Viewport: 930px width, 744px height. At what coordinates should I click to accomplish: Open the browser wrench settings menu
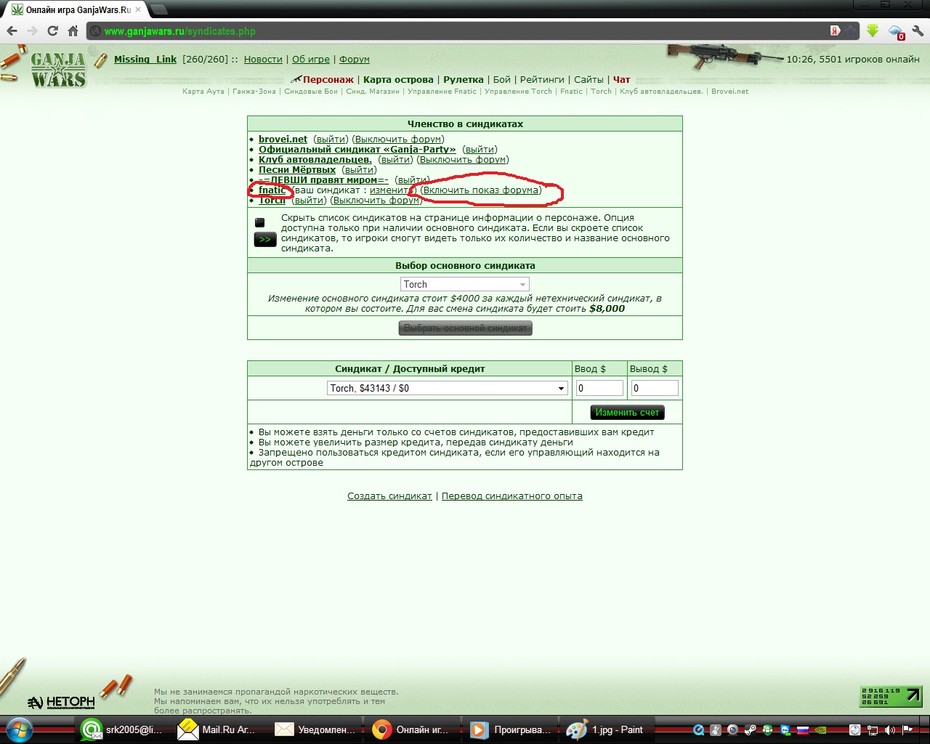[918, 31]
